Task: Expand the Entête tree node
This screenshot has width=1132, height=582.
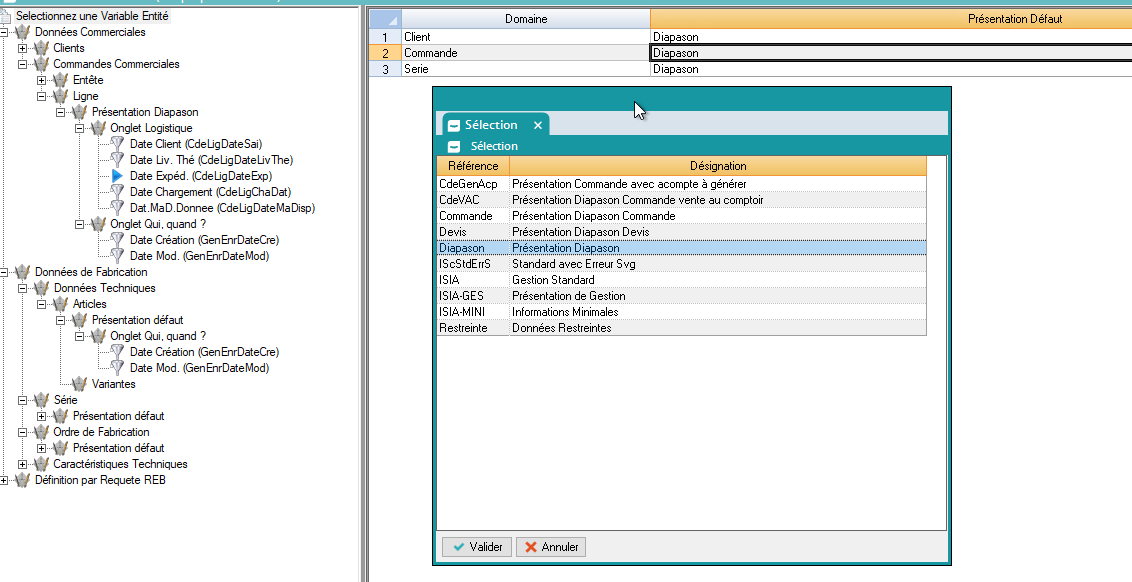Action: (42, 80)
